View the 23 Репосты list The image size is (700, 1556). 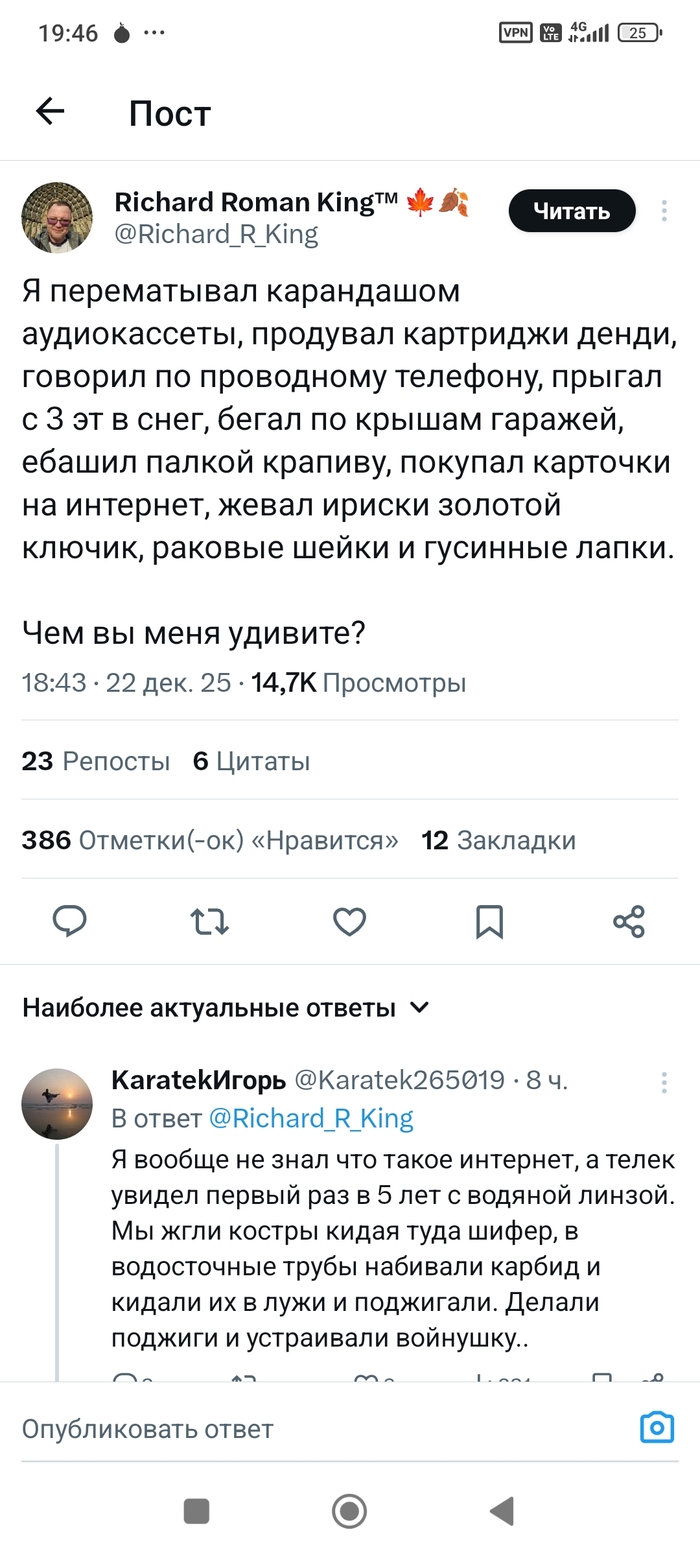(96, 761)
